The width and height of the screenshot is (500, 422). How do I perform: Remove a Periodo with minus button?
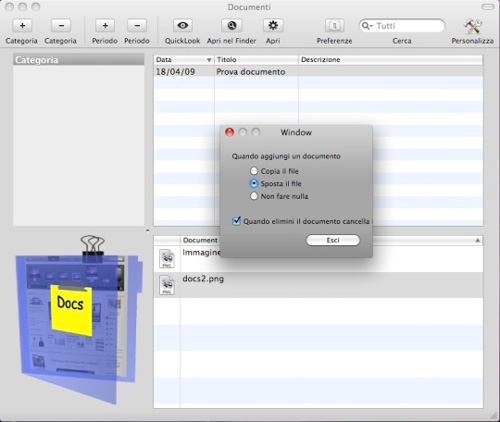coord(137,26)
